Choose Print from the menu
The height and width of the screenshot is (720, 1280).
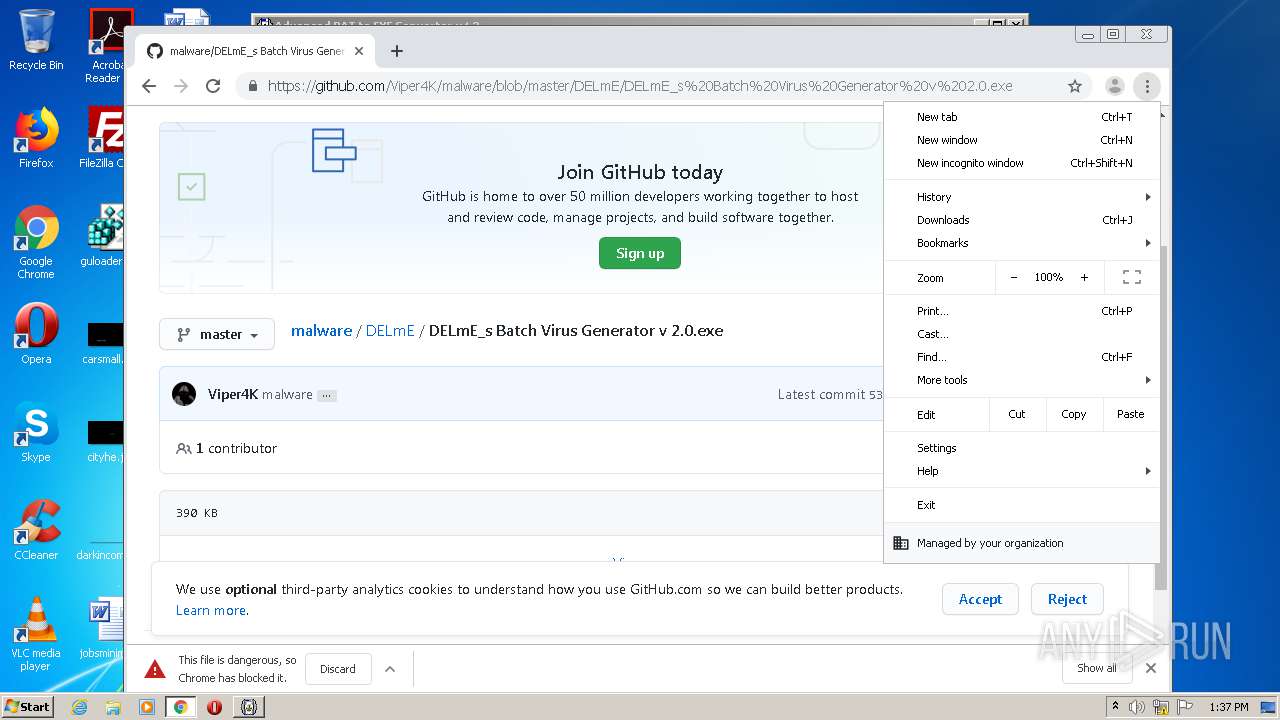click(x=1022, y=311)
